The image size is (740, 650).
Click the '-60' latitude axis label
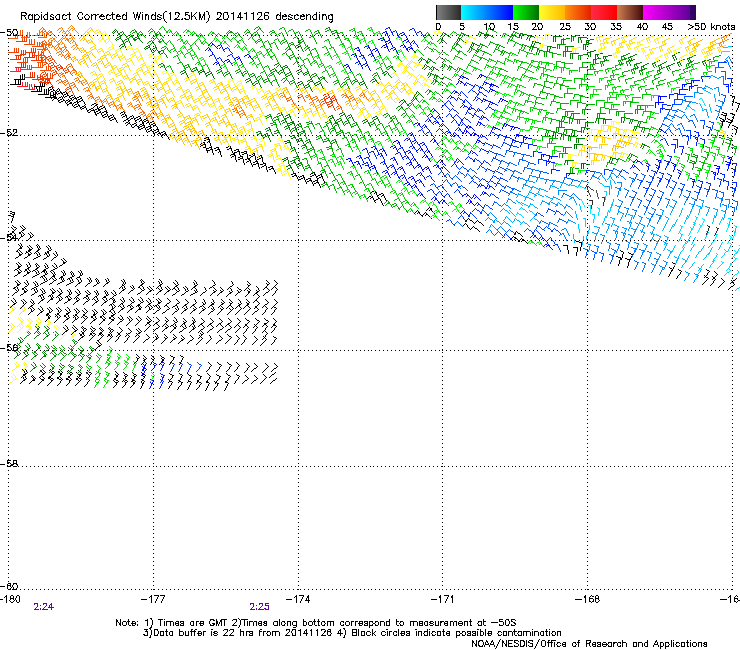pyautogui.click(x=9, y=586)
